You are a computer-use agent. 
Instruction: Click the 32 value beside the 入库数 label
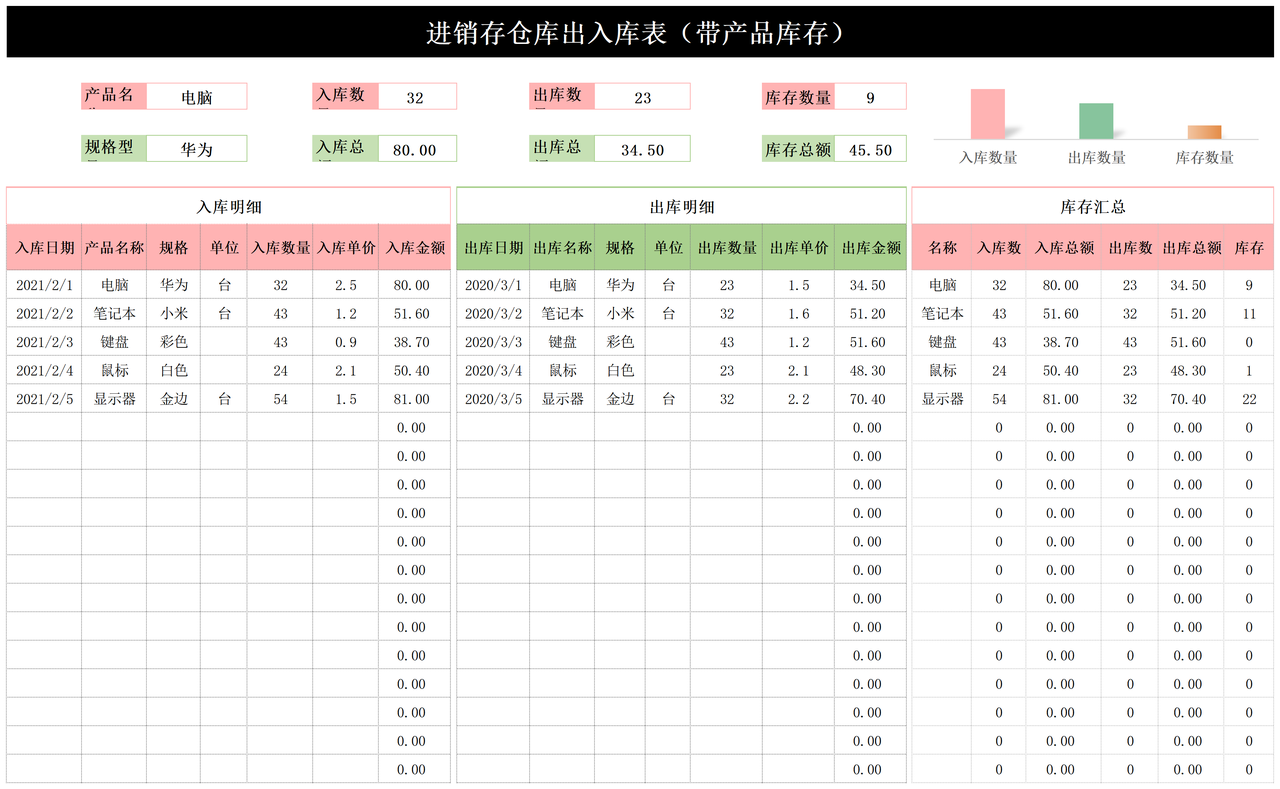point(416,97)
